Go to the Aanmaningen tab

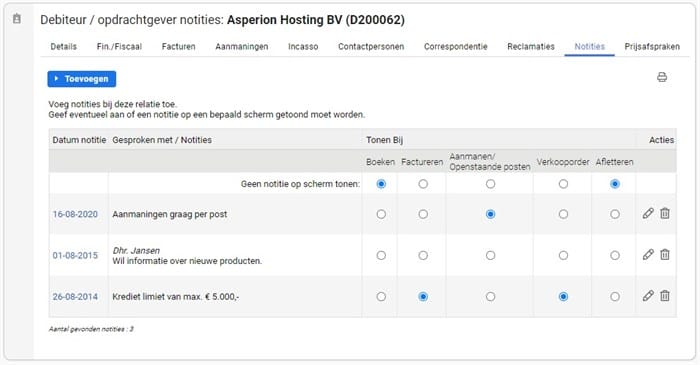(x=242, y=46)
